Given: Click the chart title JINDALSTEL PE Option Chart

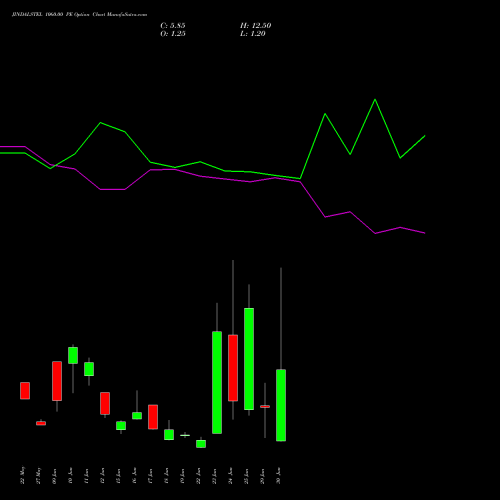Looking at the screenshot, I should click(x=79, y=15).
